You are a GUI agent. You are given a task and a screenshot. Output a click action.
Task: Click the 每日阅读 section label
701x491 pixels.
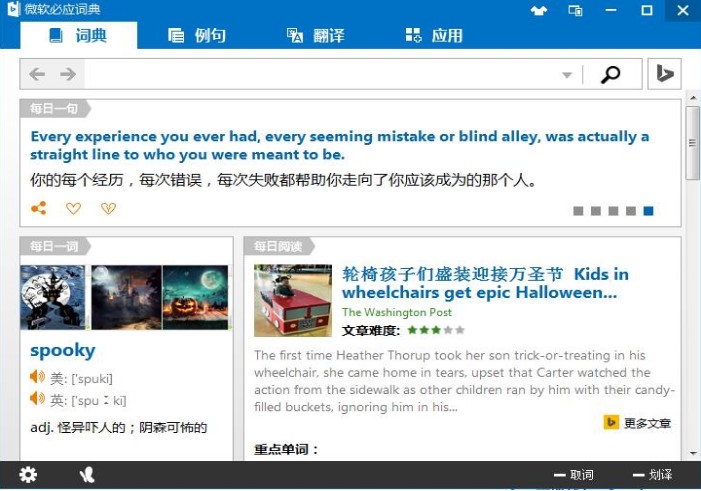point(278,246)
